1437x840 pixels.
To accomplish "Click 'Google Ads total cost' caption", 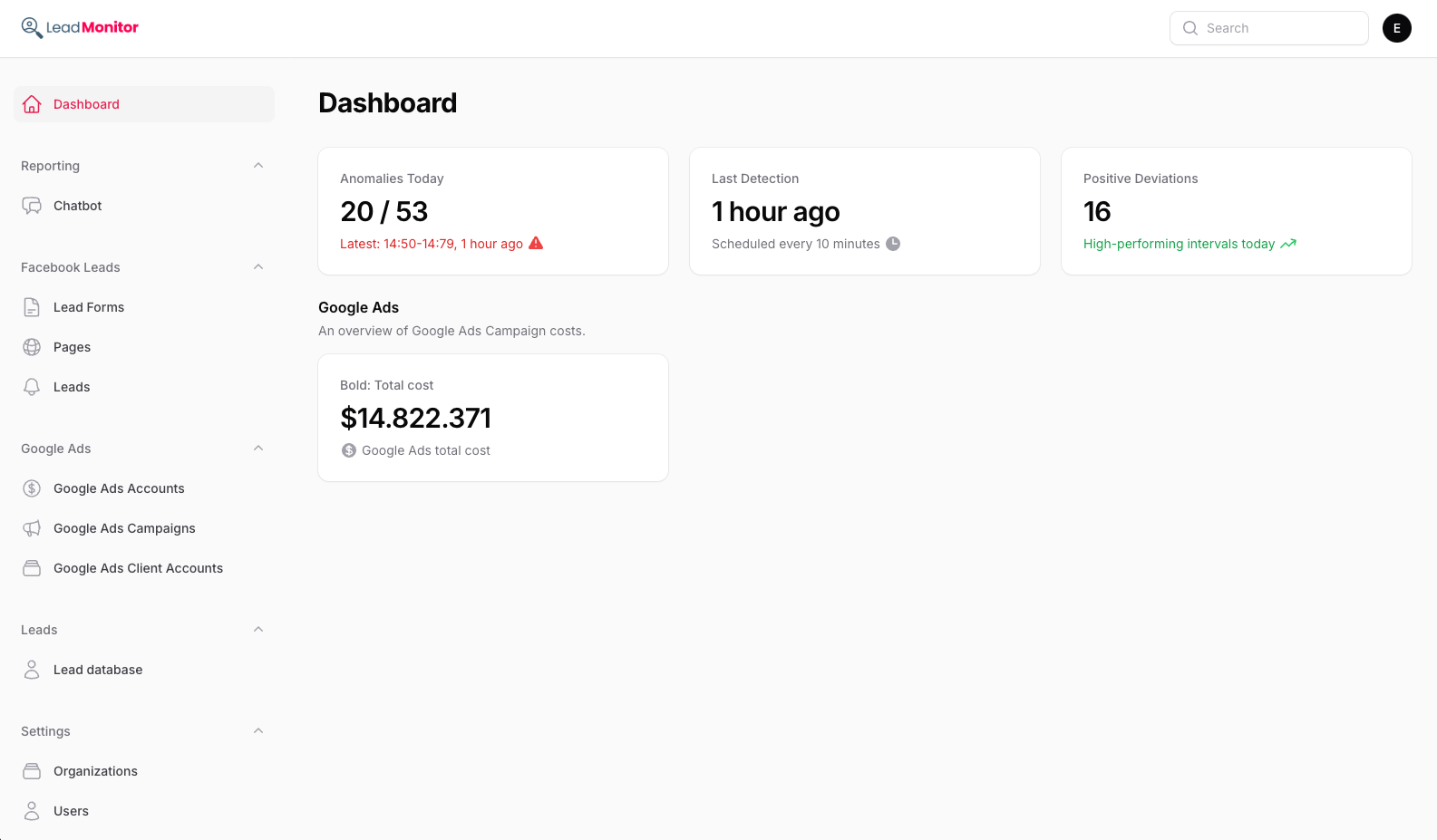I will (426, 450).
